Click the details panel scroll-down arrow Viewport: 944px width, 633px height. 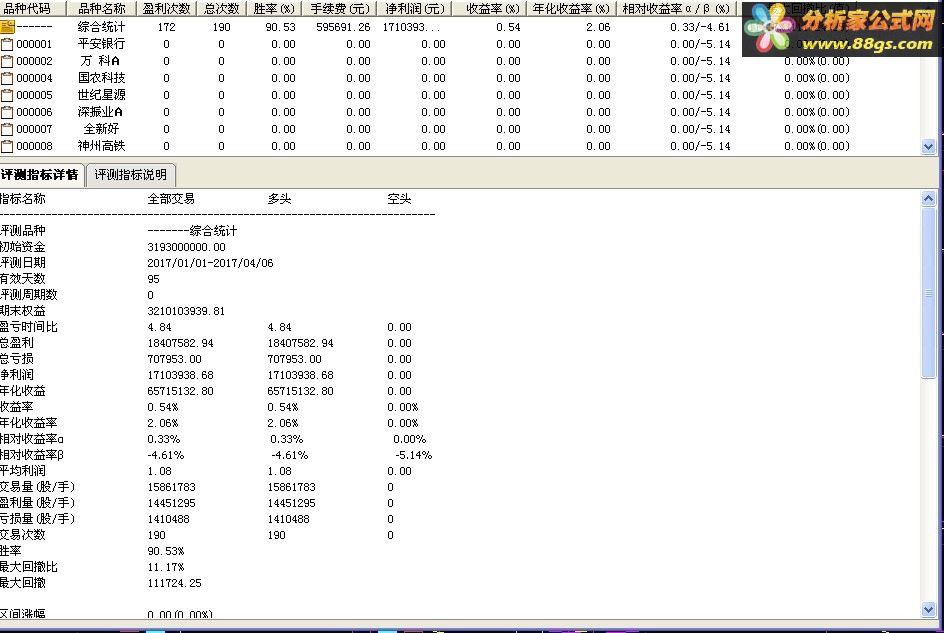(928, 610)
